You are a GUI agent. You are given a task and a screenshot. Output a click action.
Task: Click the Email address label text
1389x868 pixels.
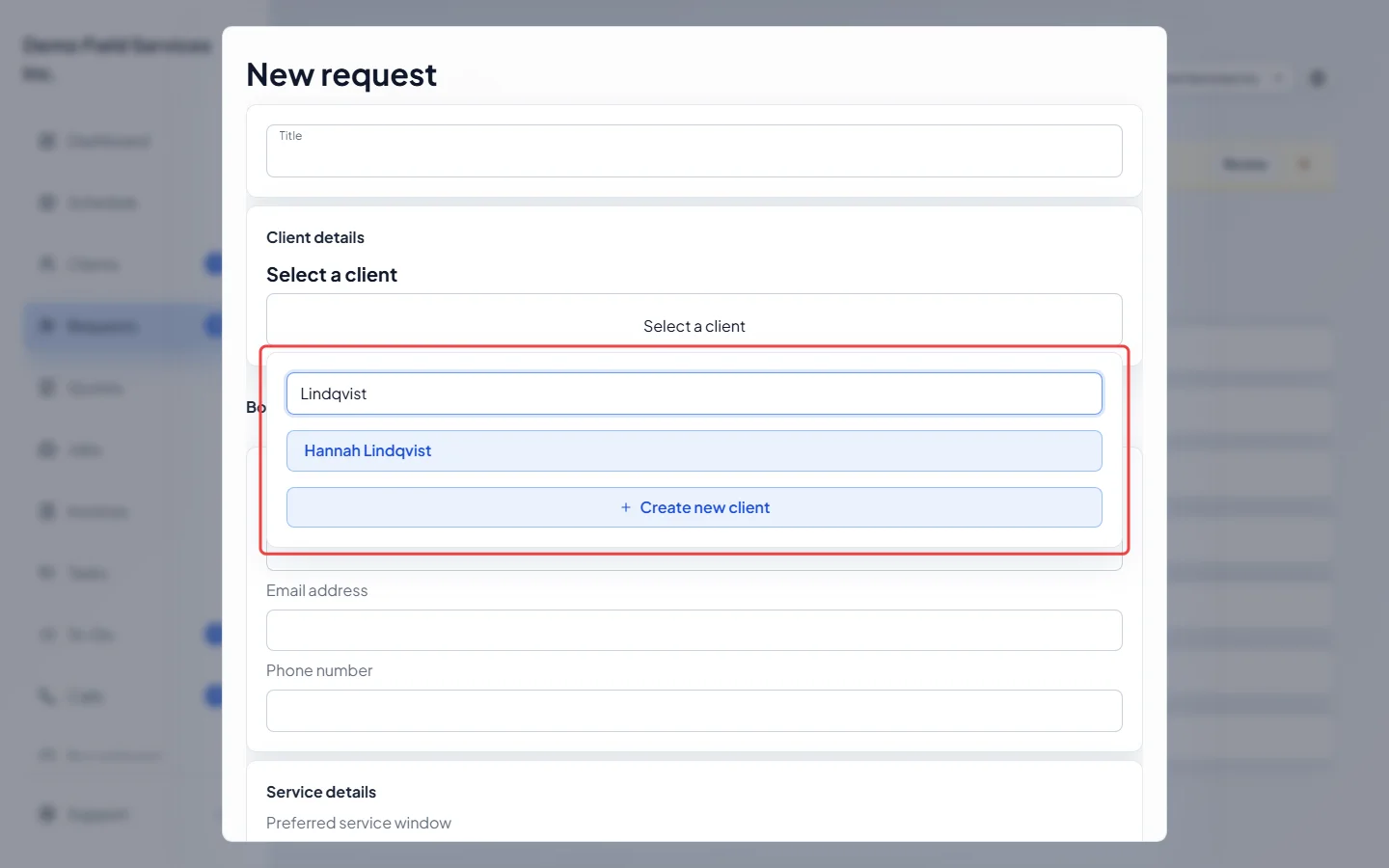(317, 590)
